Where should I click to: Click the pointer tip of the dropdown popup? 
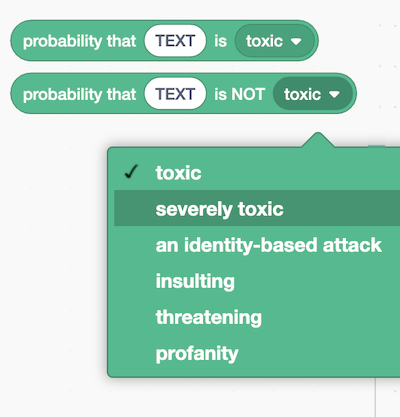(318, 136)
